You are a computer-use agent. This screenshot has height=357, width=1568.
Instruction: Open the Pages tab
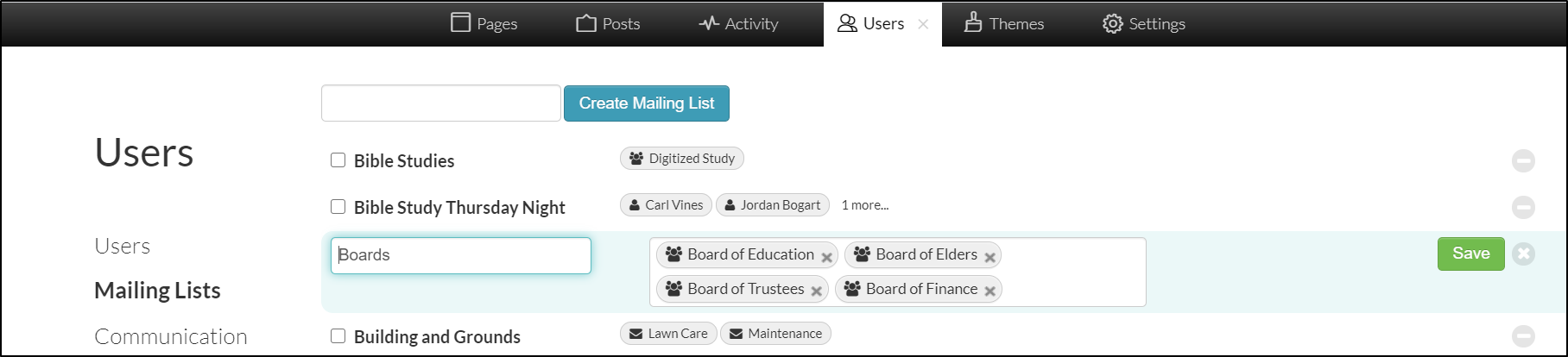pos(484,23)
